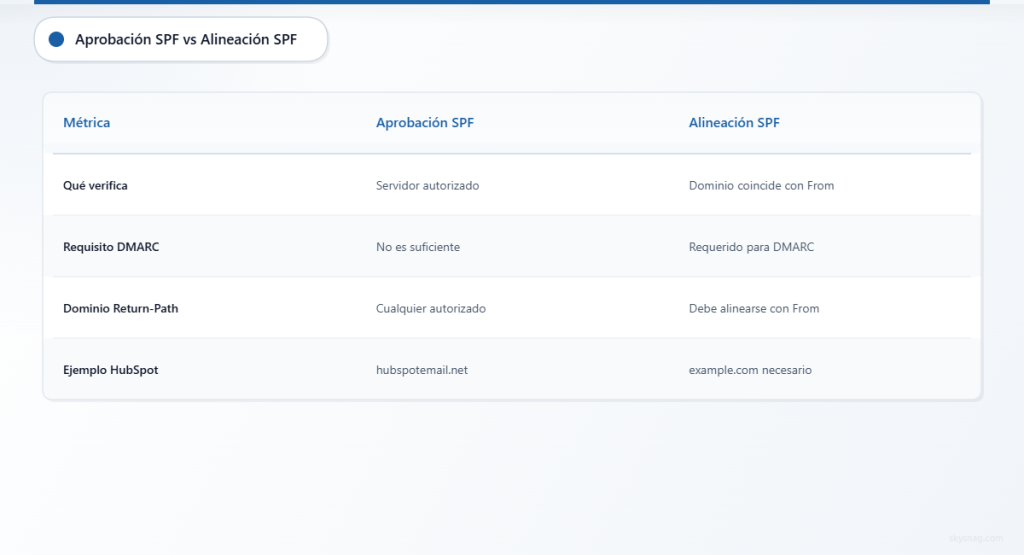Select the 'Aprobación SPF vs Alineación SPF' title
The width and height of the screenshot is (1024, 555).
point(185,39)
